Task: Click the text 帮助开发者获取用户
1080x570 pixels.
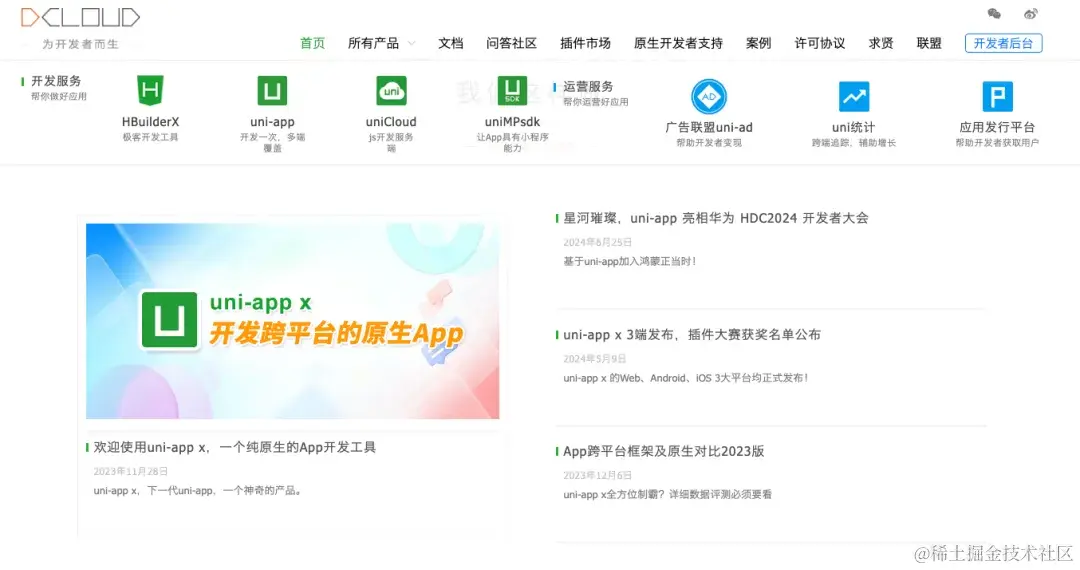Action: pyautogui.click(x=997, y=143)
